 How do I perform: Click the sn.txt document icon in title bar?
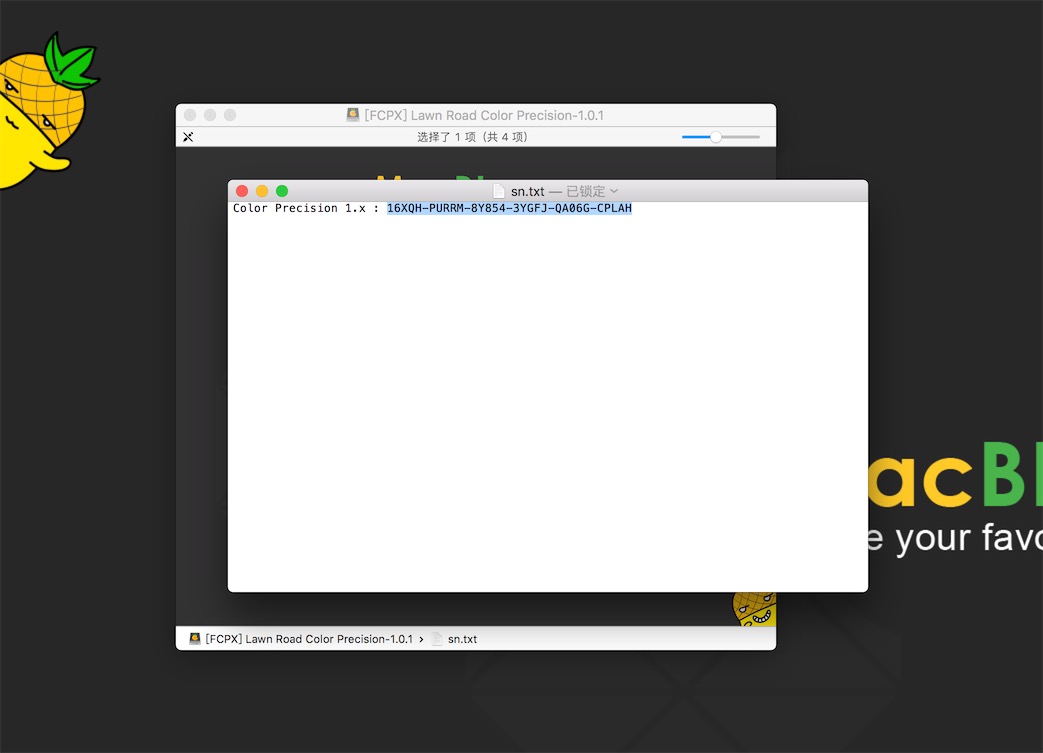tap(499, 191)
